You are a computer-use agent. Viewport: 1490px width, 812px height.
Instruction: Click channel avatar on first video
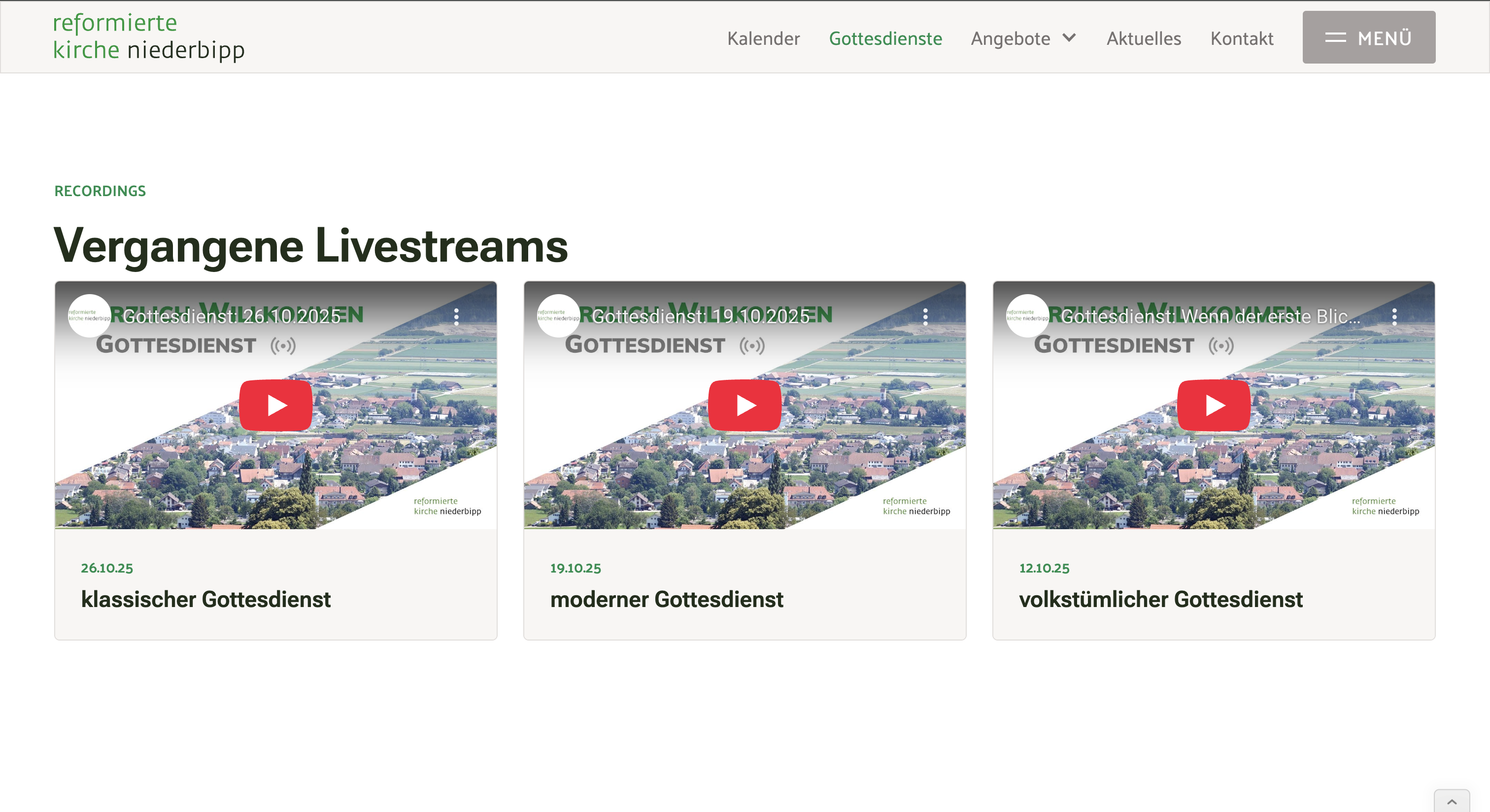coord(89,316)
